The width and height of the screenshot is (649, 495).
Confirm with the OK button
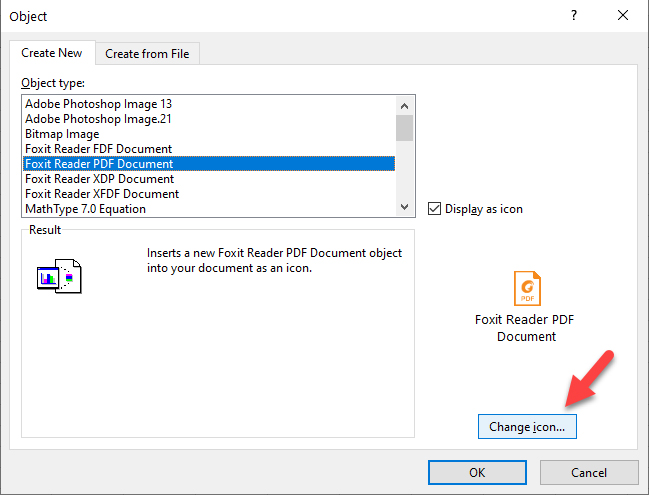pyautogui.click(x=477, y=473)
